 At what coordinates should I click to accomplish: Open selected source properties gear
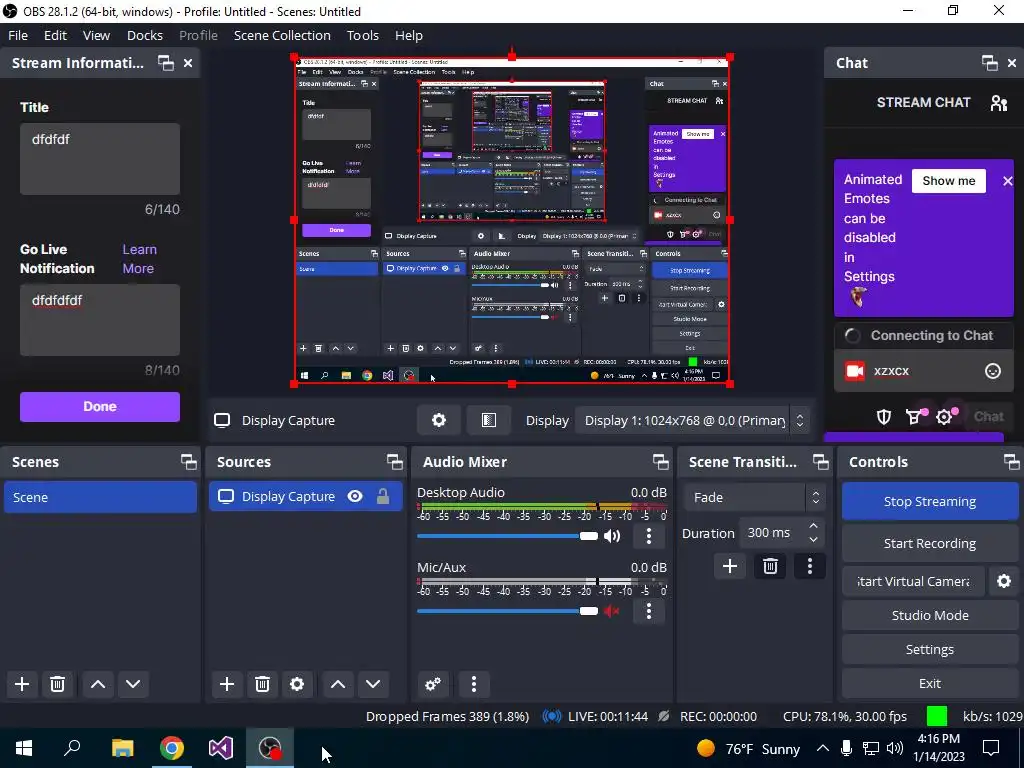(297, 684)
